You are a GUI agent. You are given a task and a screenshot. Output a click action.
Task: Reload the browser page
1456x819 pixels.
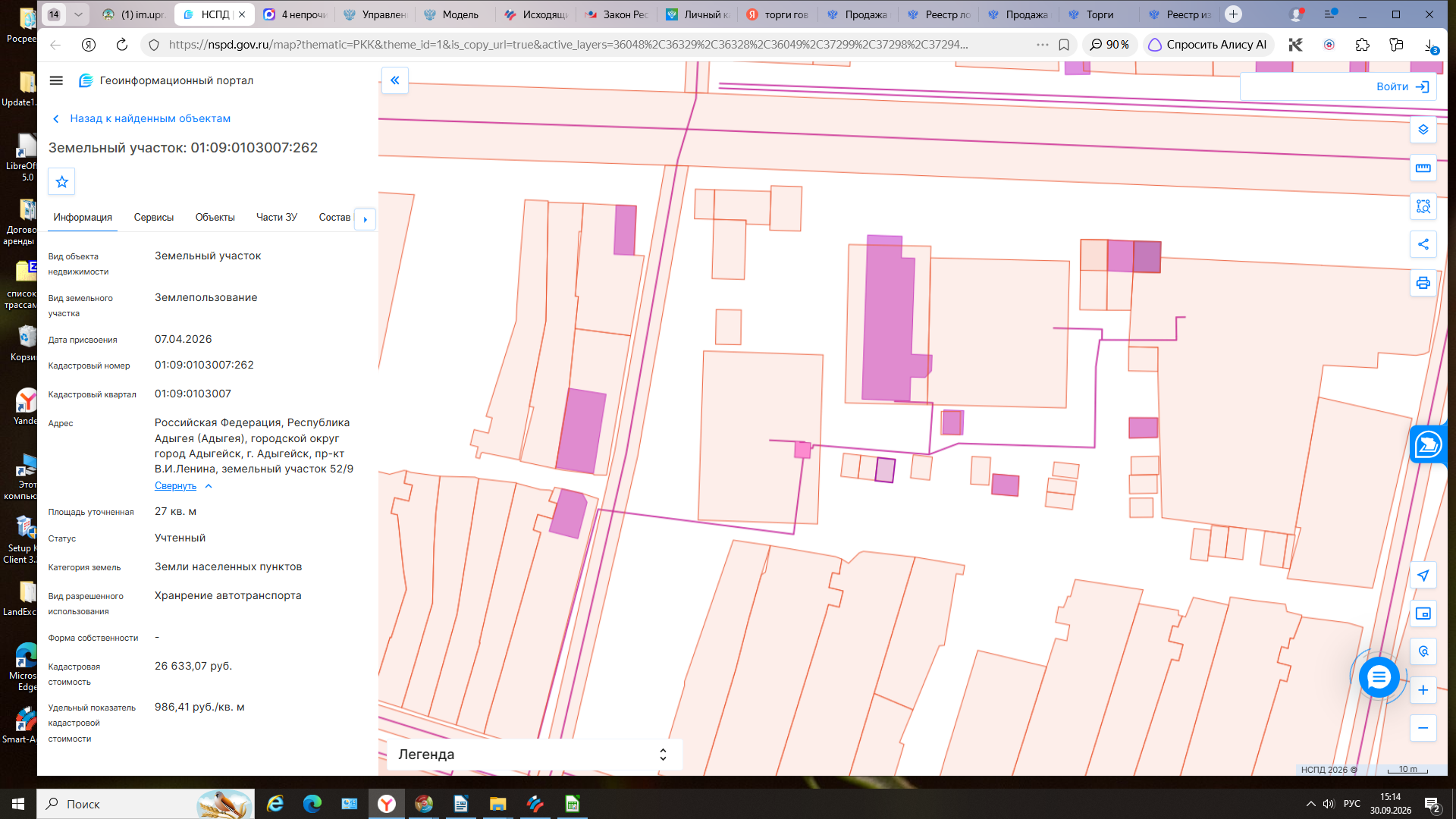coord(121,45)
